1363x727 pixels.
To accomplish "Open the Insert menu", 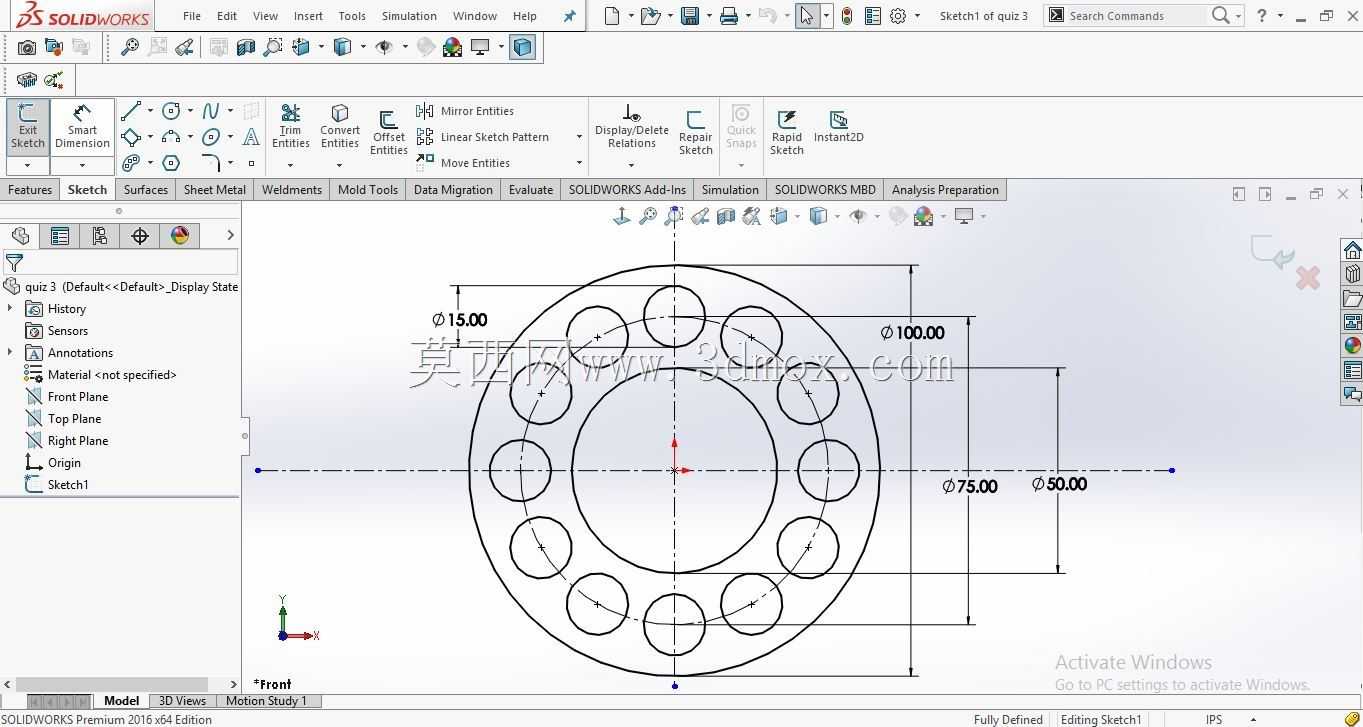I will coord(308,16).
